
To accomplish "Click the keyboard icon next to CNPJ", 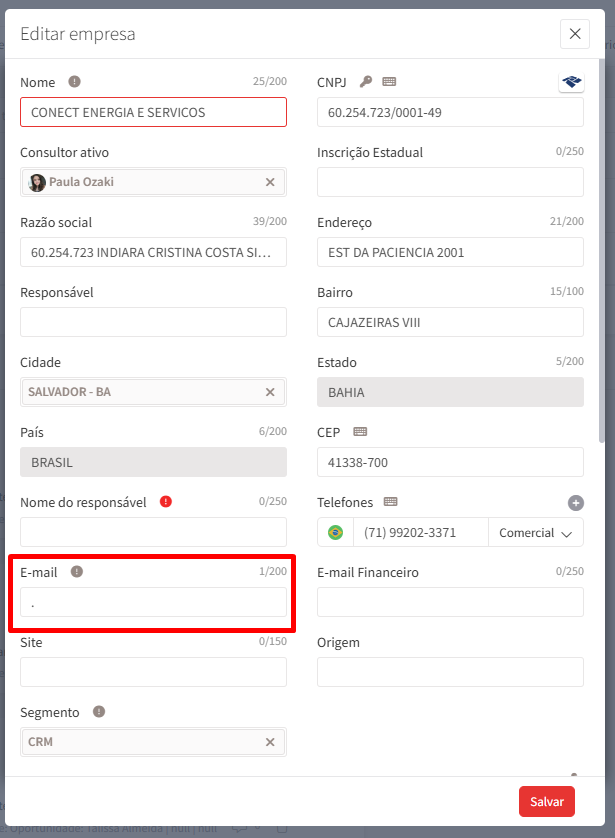I will [x=389, y=82].
